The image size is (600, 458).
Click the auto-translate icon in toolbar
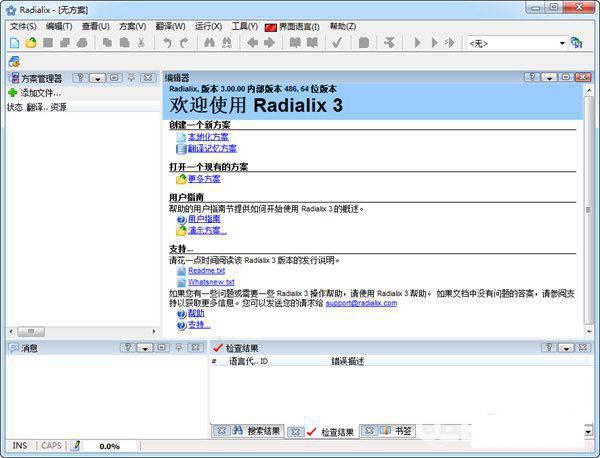tap(390, 43)
